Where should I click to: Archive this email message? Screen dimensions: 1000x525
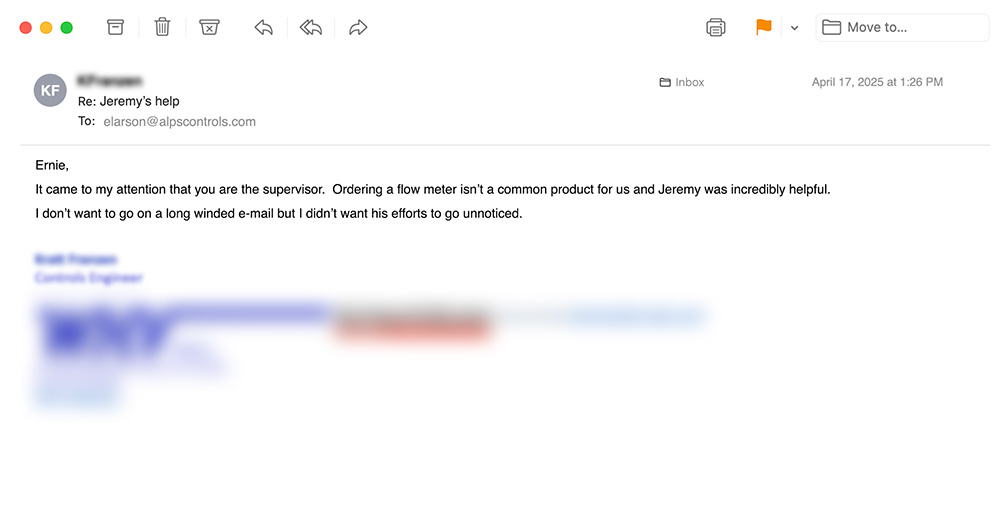tap(116, 28)
